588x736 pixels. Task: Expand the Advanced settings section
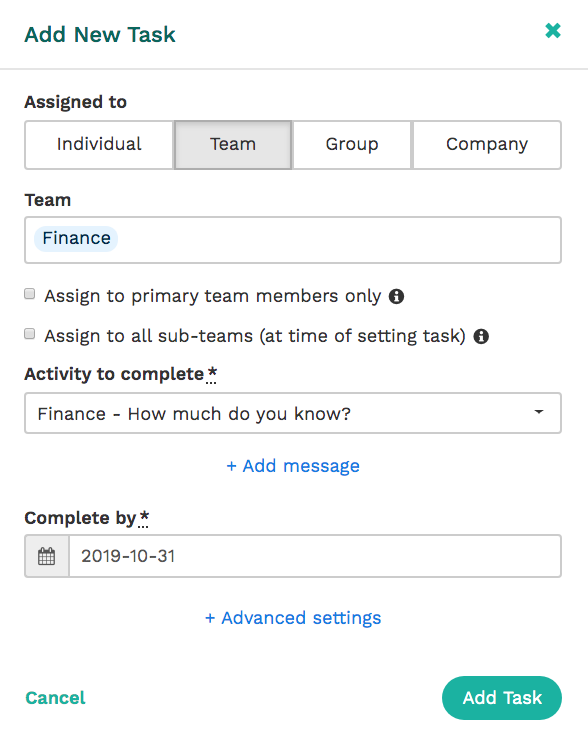[x=293, y=618]
